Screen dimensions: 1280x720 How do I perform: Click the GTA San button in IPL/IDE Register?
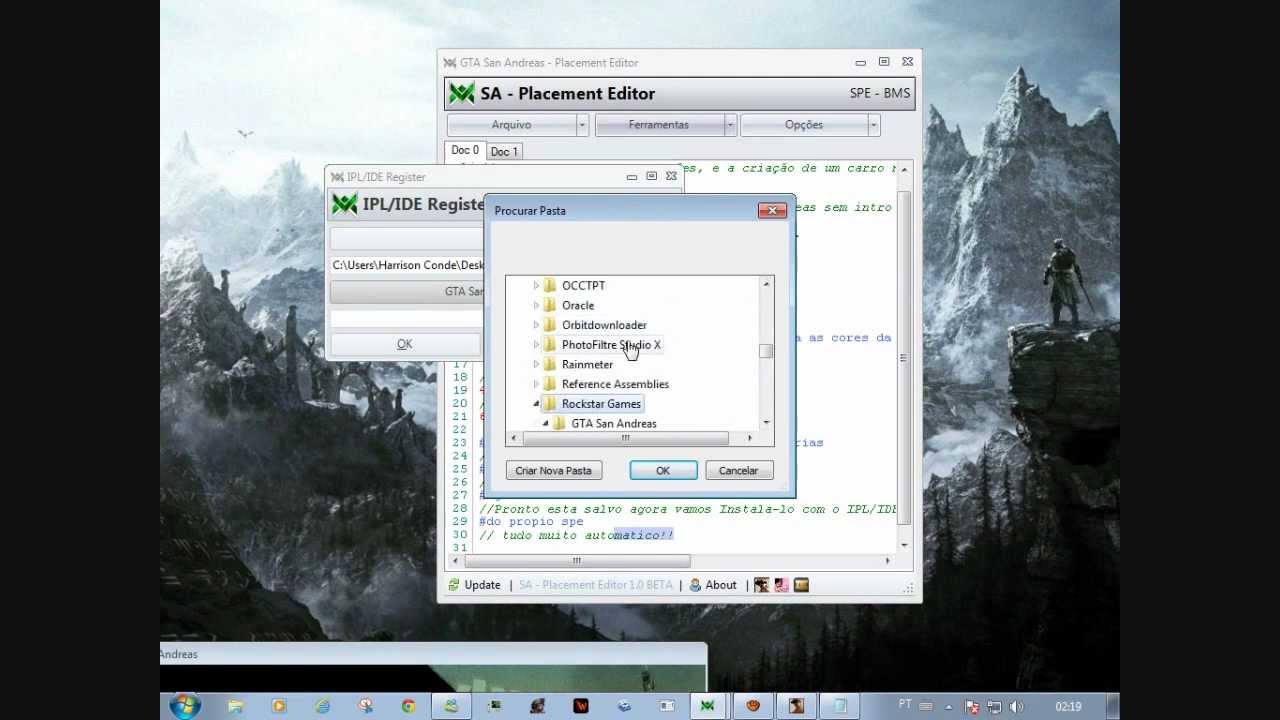[407, 291]
